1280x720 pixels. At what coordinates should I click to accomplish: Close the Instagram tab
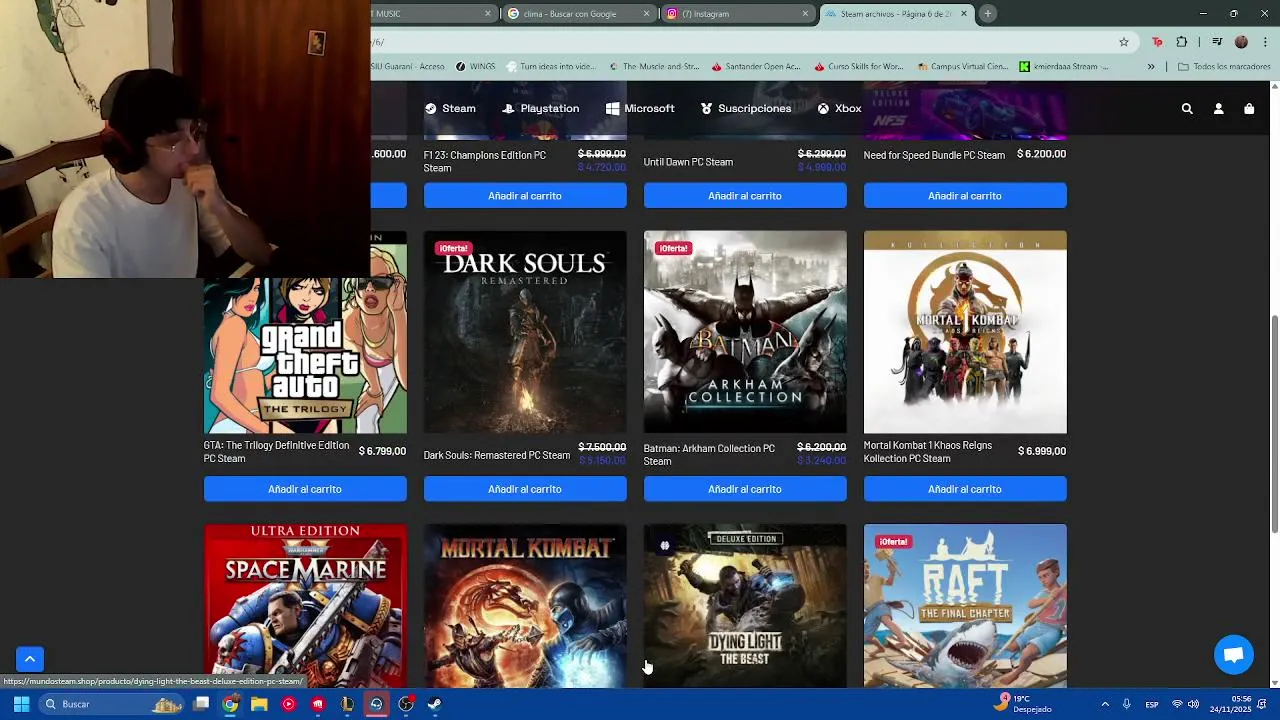click(805, 14)
